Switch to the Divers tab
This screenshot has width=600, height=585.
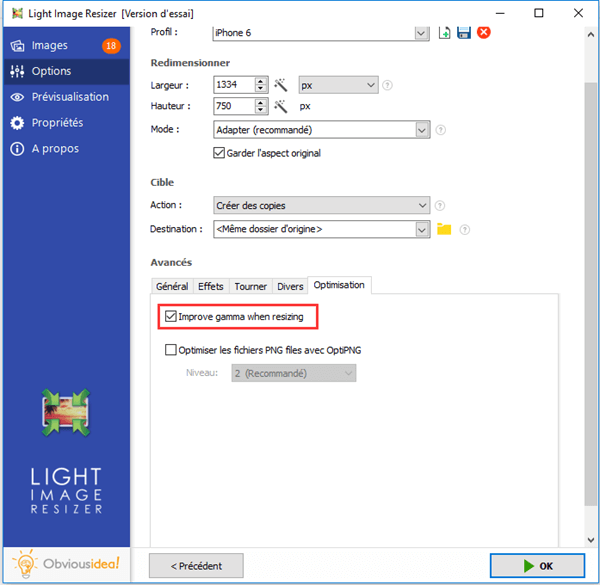point(290,286)
